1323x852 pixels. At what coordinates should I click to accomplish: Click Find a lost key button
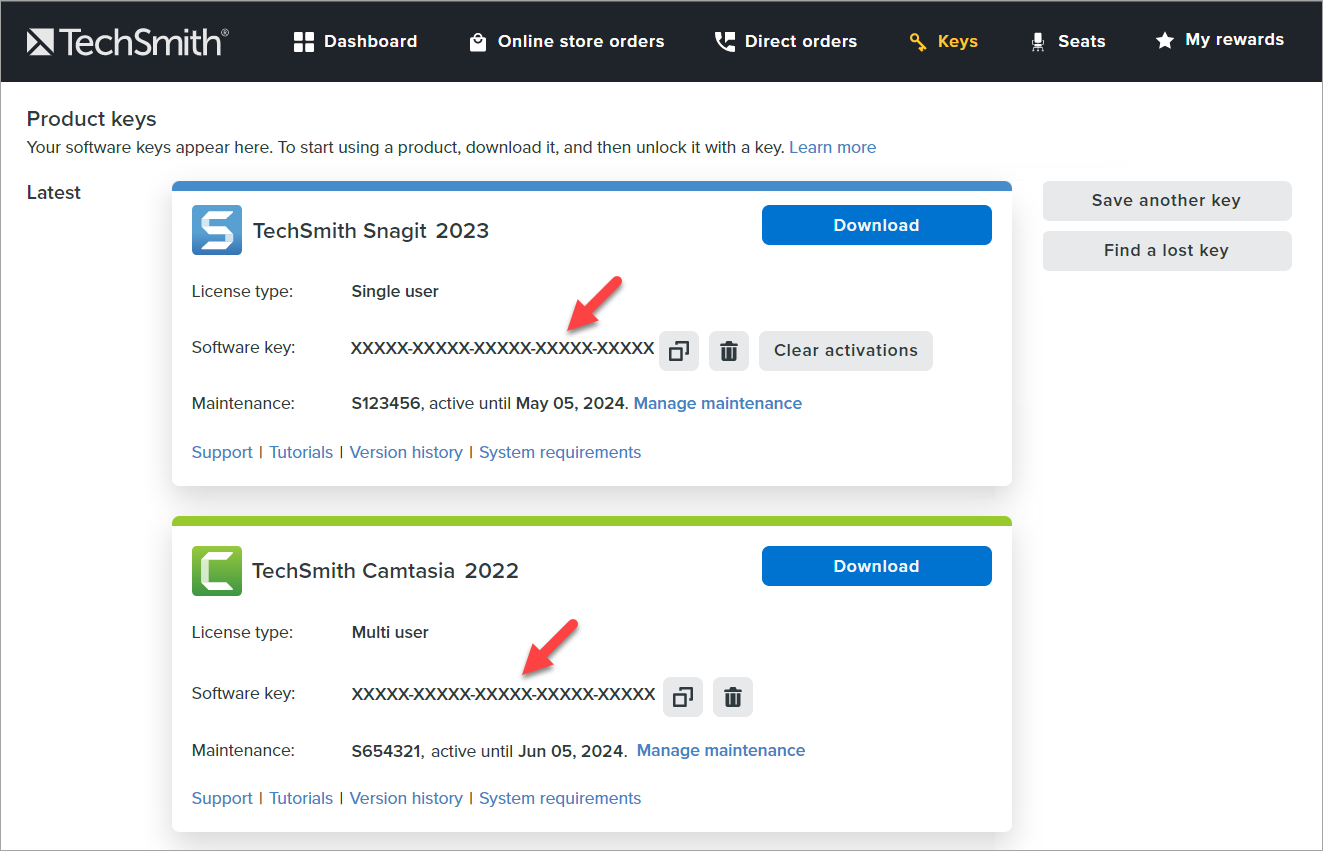click(1166, 250)
